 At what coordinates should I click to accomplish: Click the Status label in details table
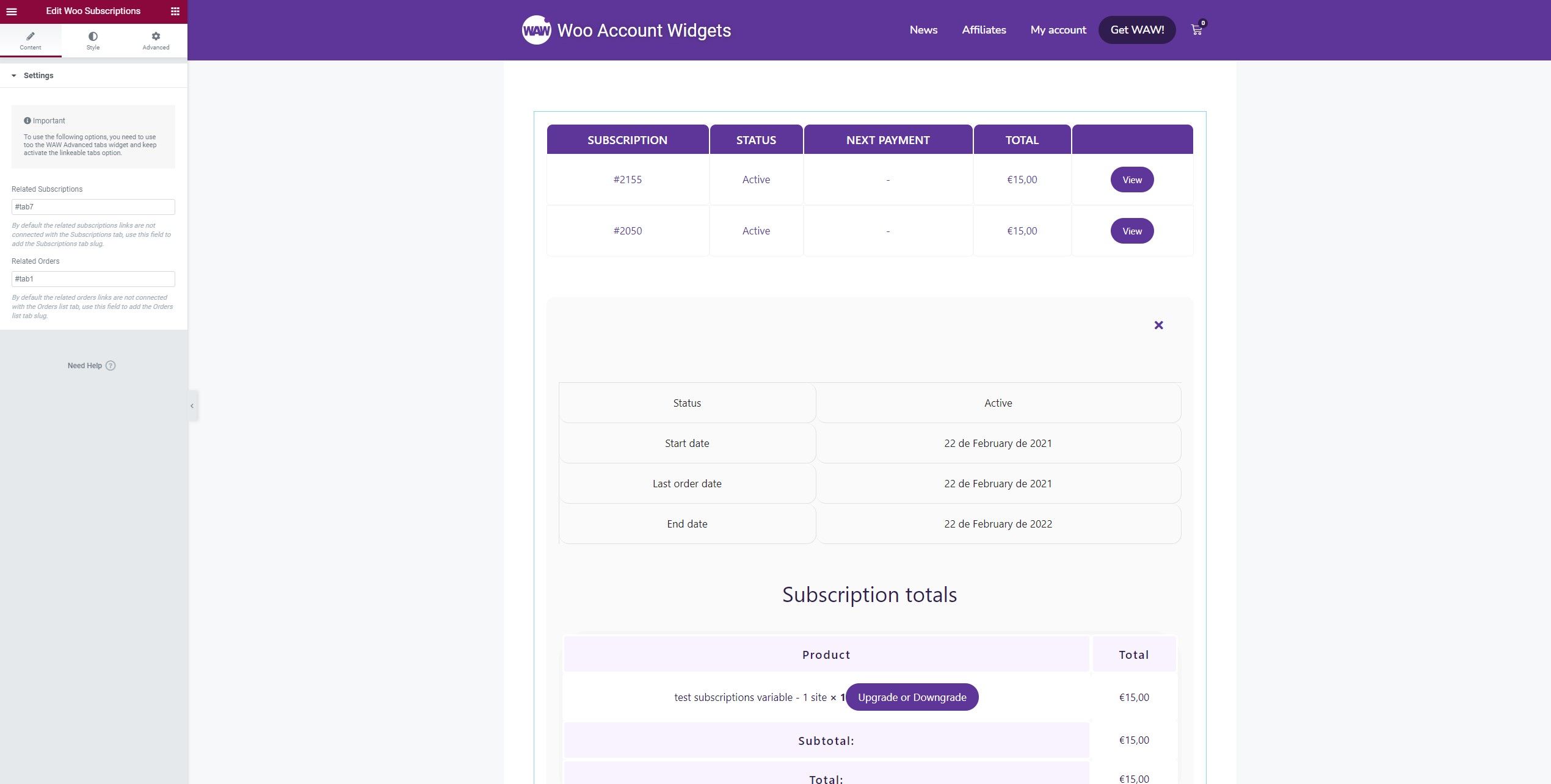(x=687, y=403)
